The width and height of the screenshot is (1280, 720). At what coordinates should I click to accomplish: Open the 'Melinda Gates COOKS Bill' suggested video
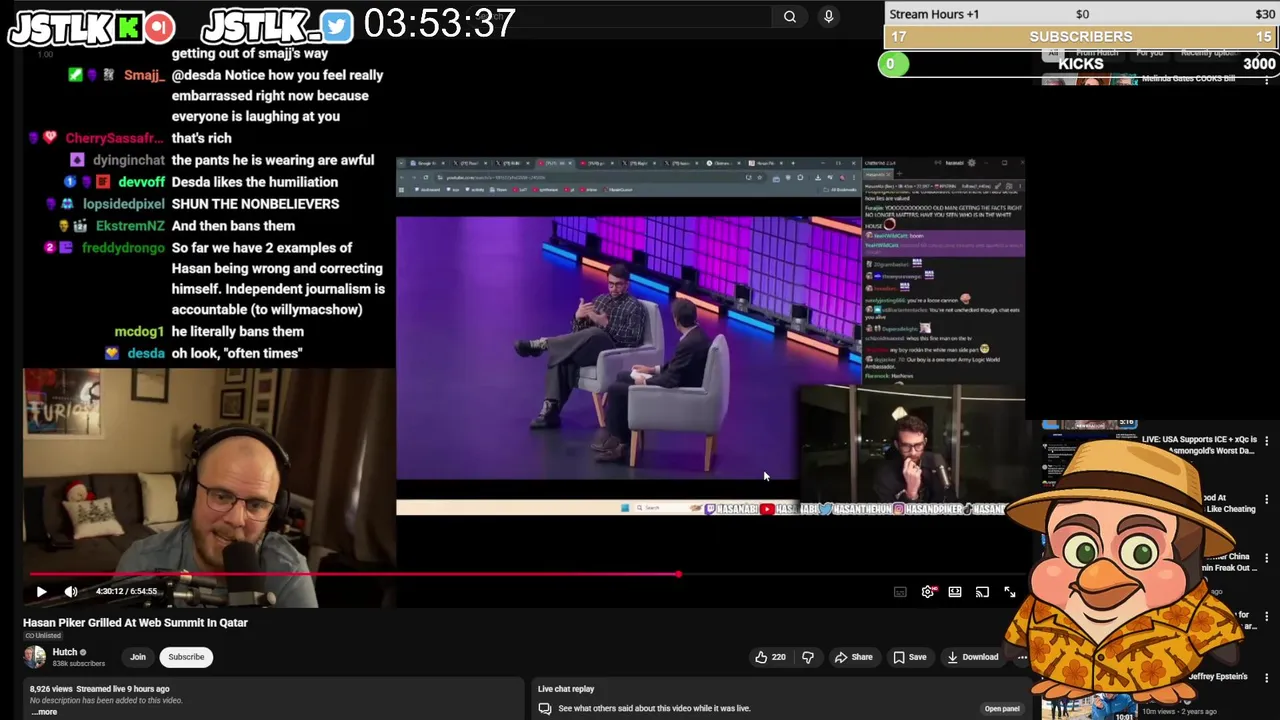pos(1188,78)
